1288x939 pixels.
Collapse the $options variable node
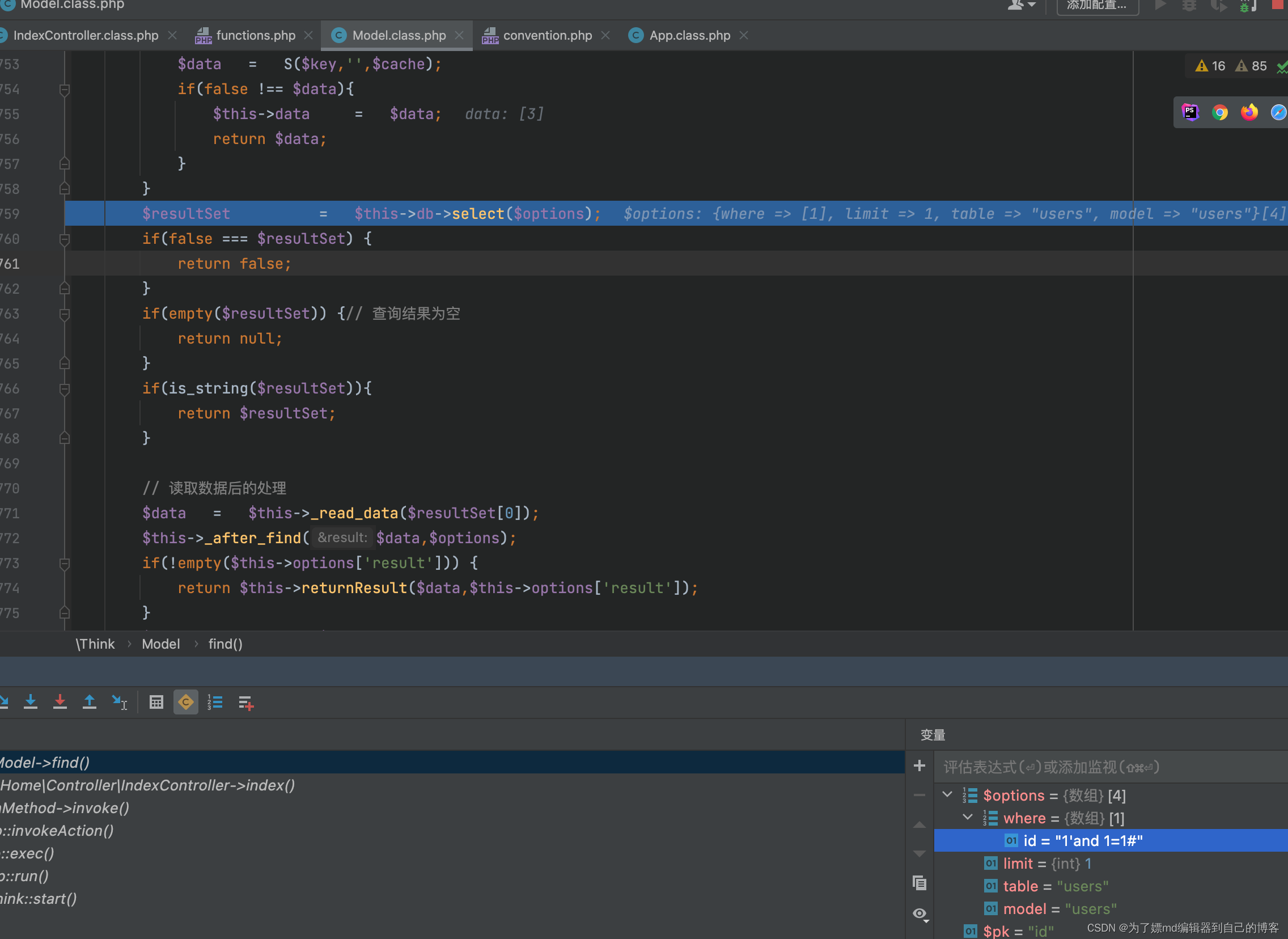[x=947, y=794]
